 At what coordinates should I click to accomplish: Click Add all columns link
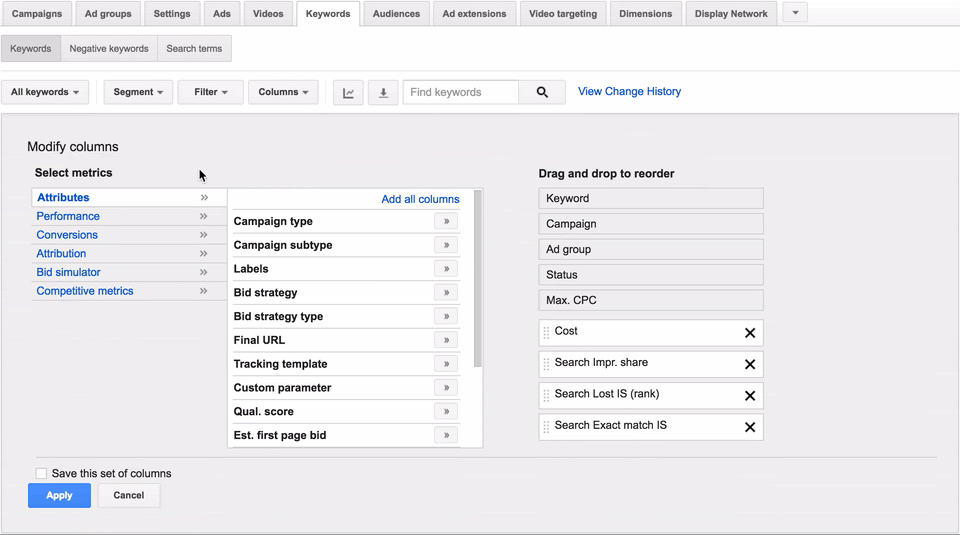point(420,199)
